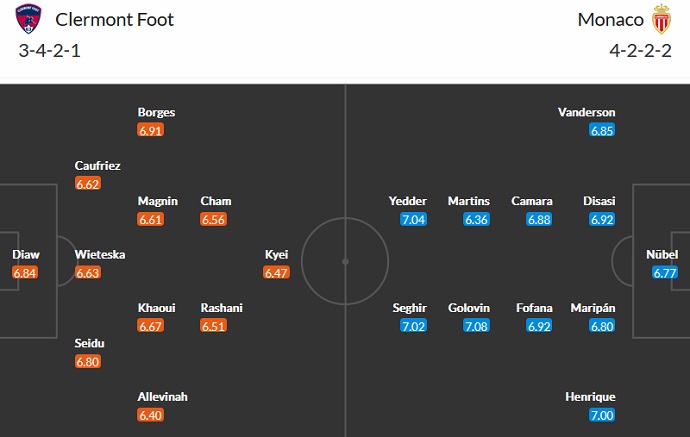Open Wieteska's player name
The image size is (690, 437).
[100, 254]
